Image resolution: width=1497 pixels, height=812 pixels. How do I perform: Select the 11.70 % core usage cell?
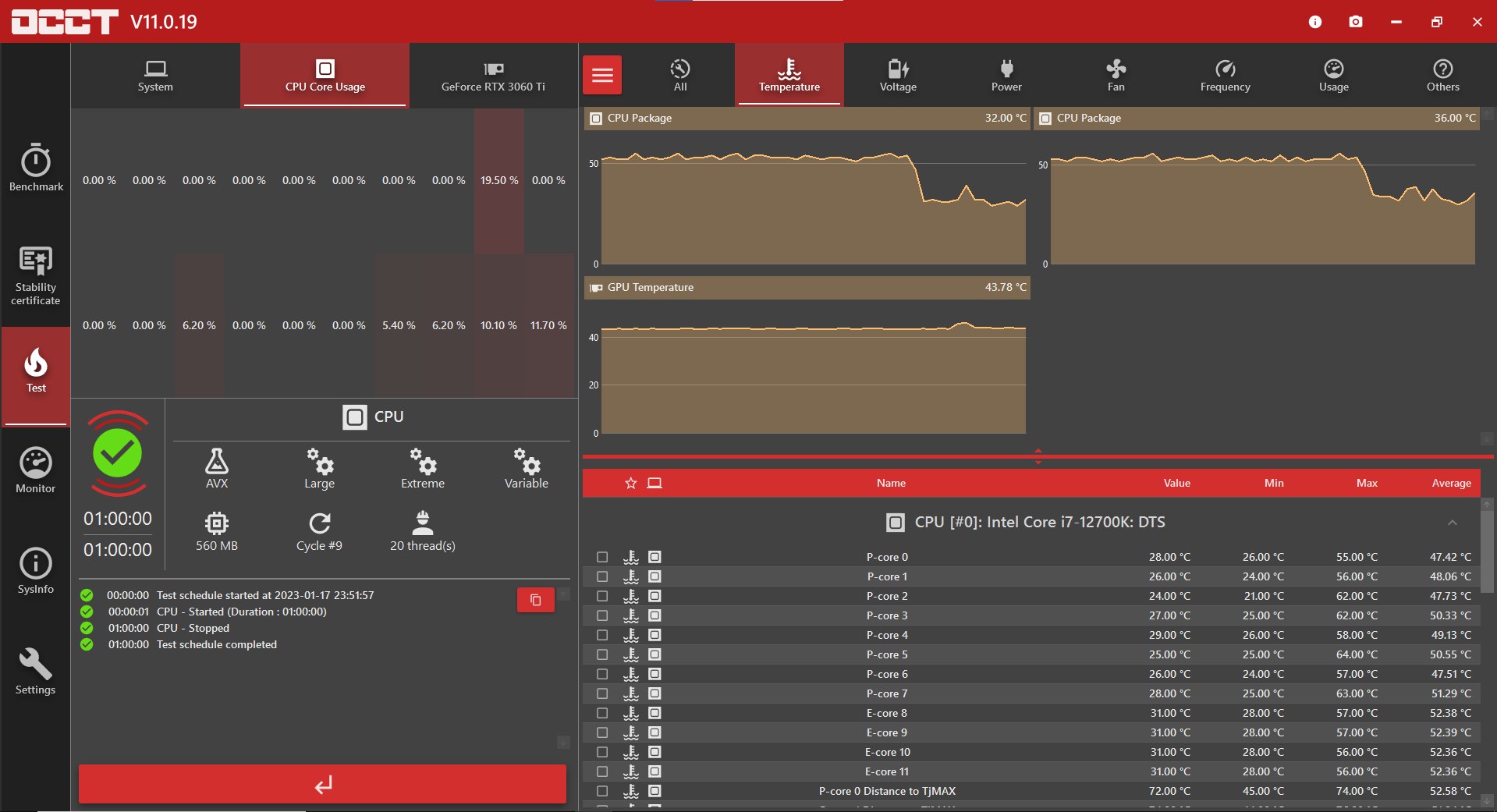[549, 325]
